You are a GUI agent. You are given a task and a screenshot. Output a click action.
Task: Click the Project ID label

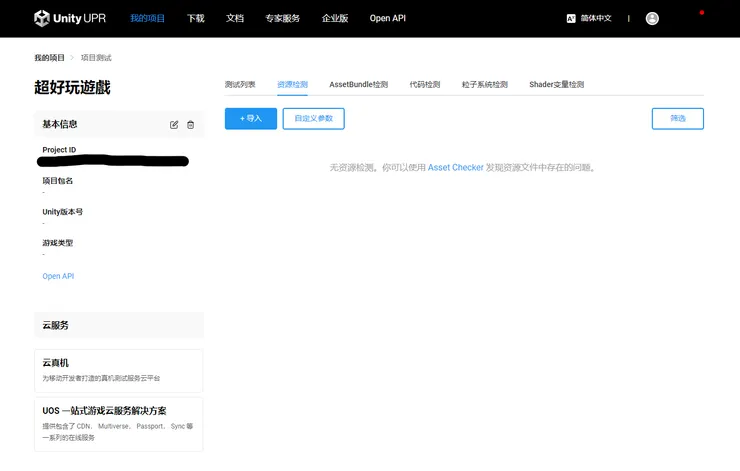pos(59,150)
